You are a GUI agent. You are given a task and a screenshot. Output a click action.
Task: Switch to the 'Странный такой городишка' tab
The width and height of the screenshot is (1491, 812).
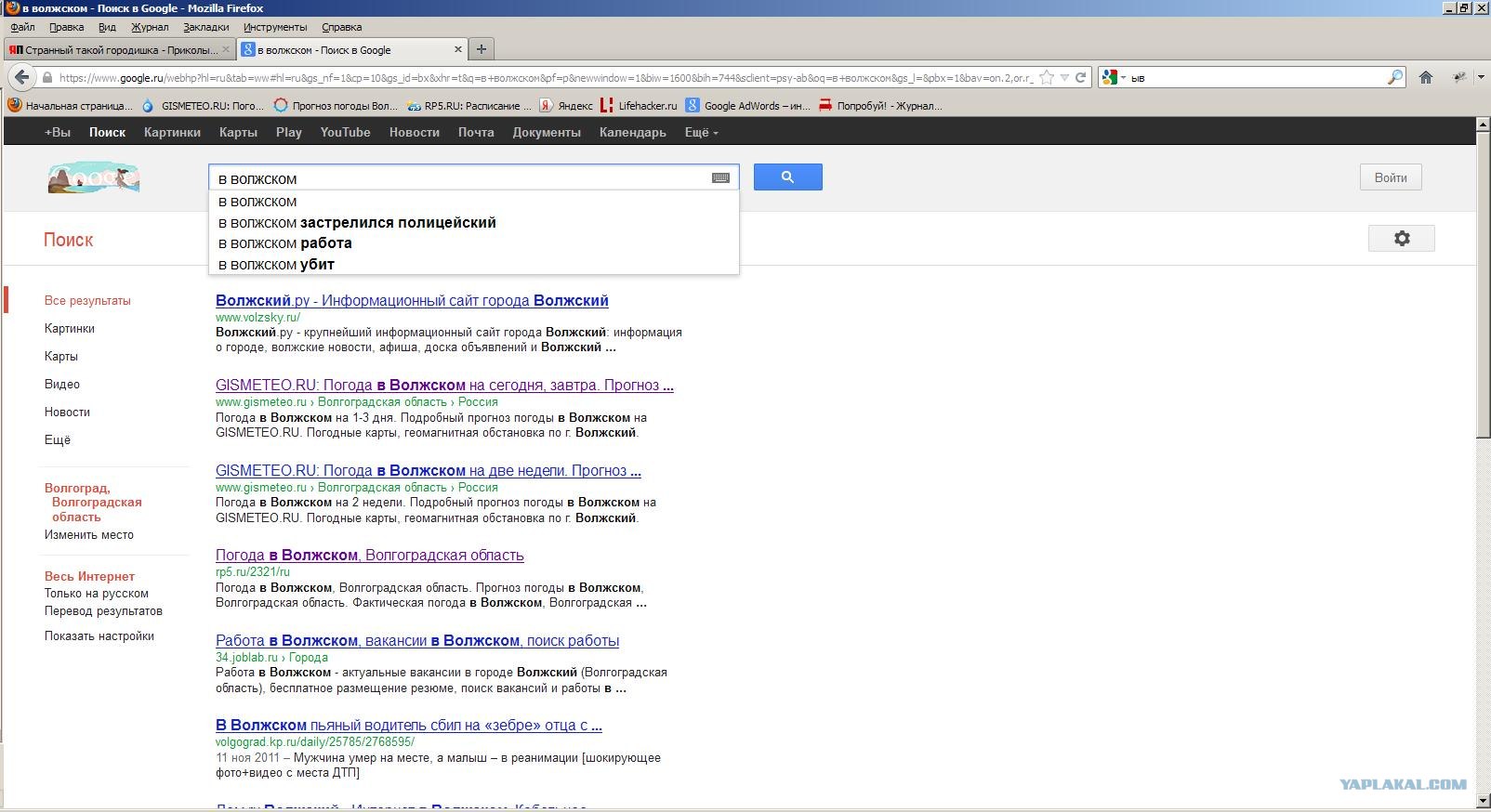click(x=119, y=50)
